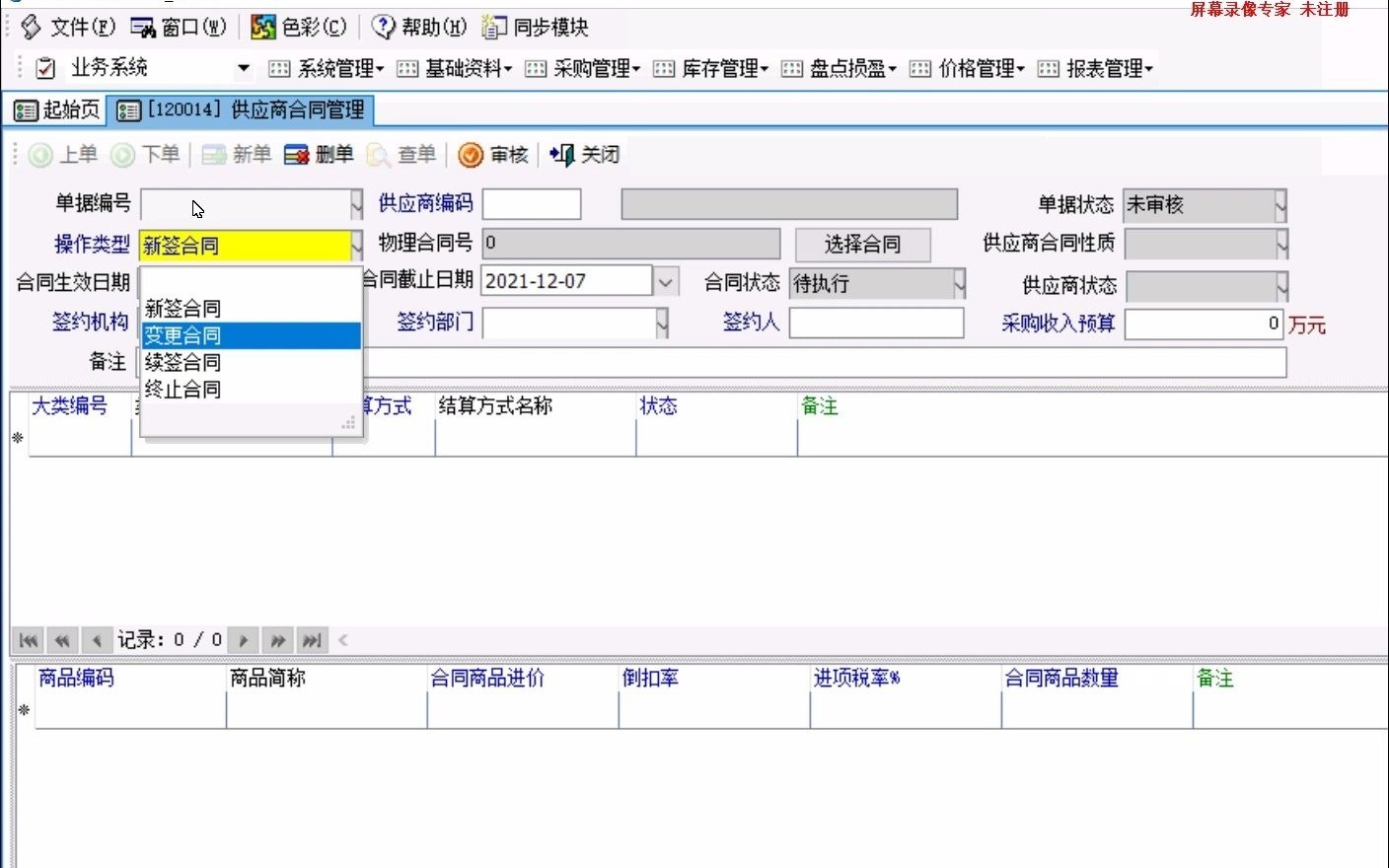The image size is (1389, 868).
Task: Open the 单据编号 combo box arrow
Action: (x=356, y=205)
